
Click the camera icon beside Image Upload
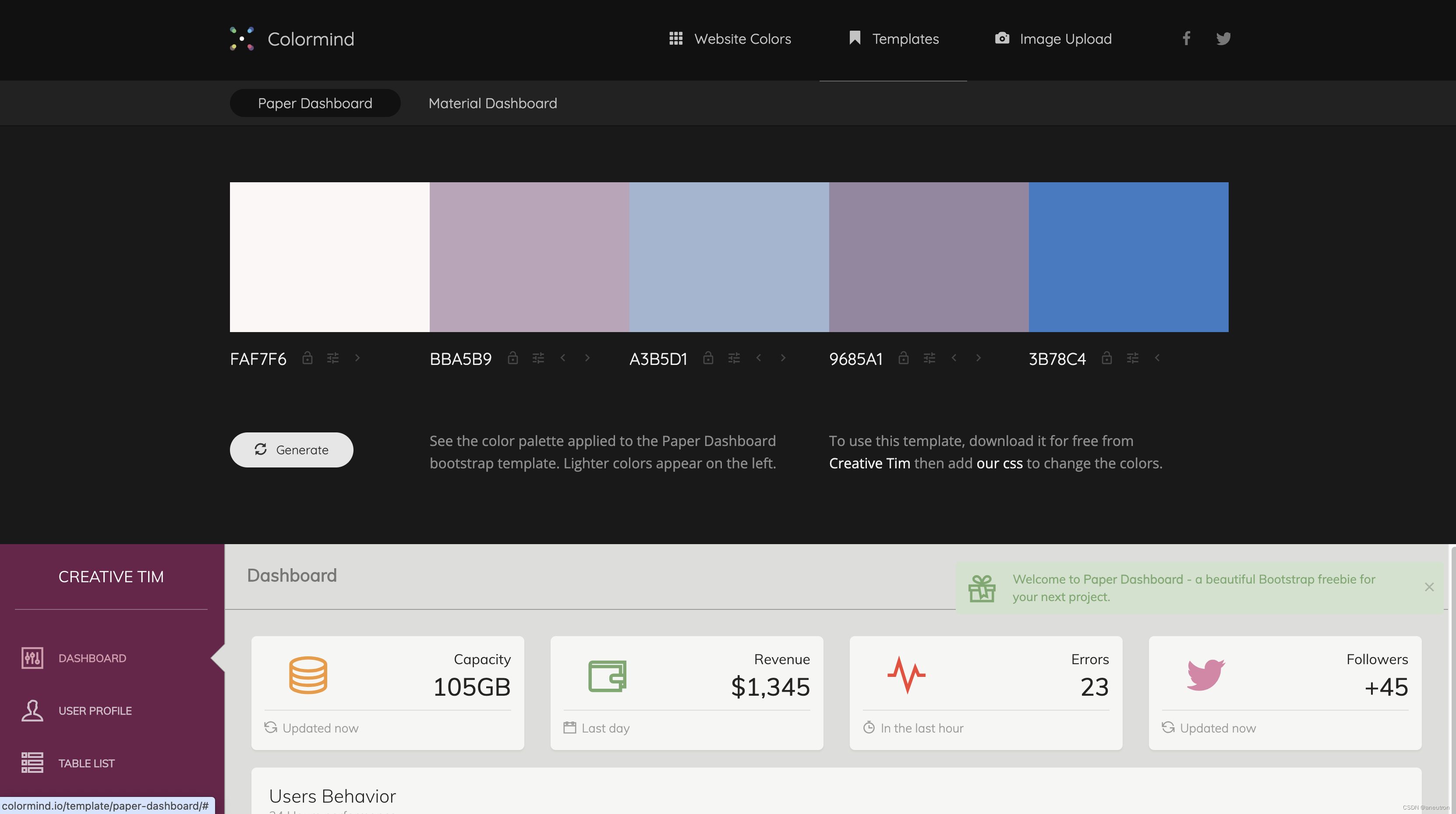(1002, 38)
